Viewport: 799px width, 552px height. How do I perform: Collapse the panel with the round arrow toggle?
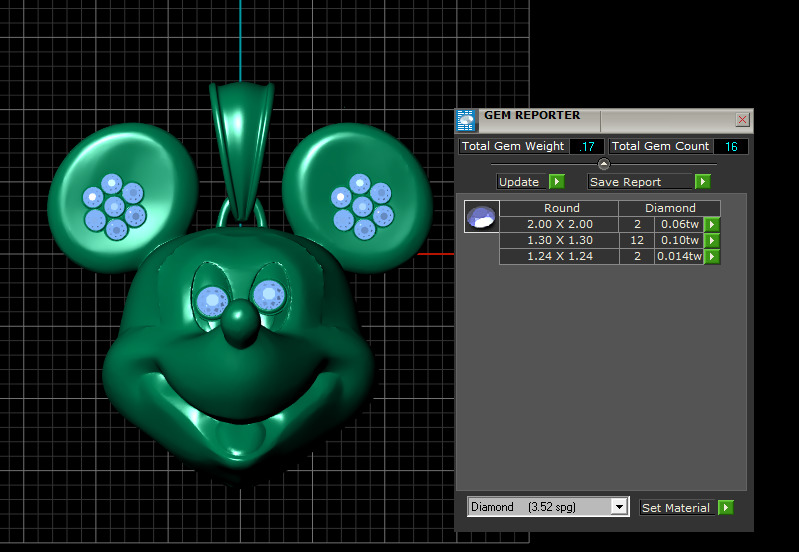[603, 164]
